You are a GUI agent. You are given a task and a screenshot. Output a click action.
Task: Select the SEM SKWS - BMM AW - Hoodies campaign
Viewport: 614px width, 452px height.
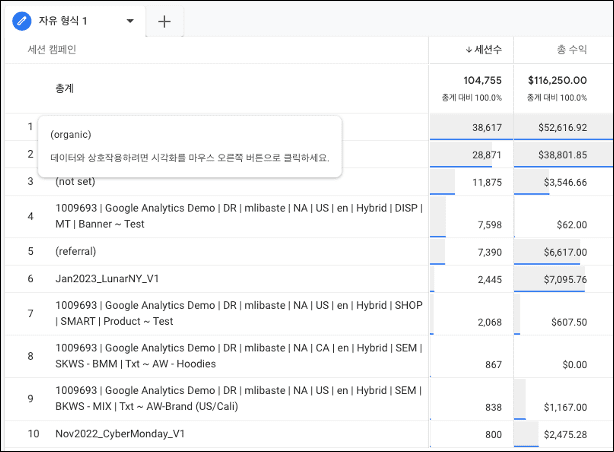[239, 356]
